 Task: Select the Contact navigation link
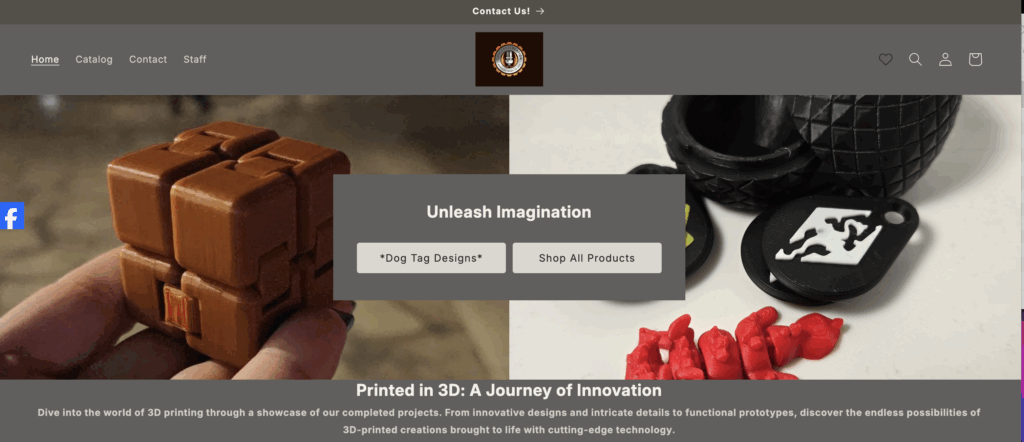[148, 59]
